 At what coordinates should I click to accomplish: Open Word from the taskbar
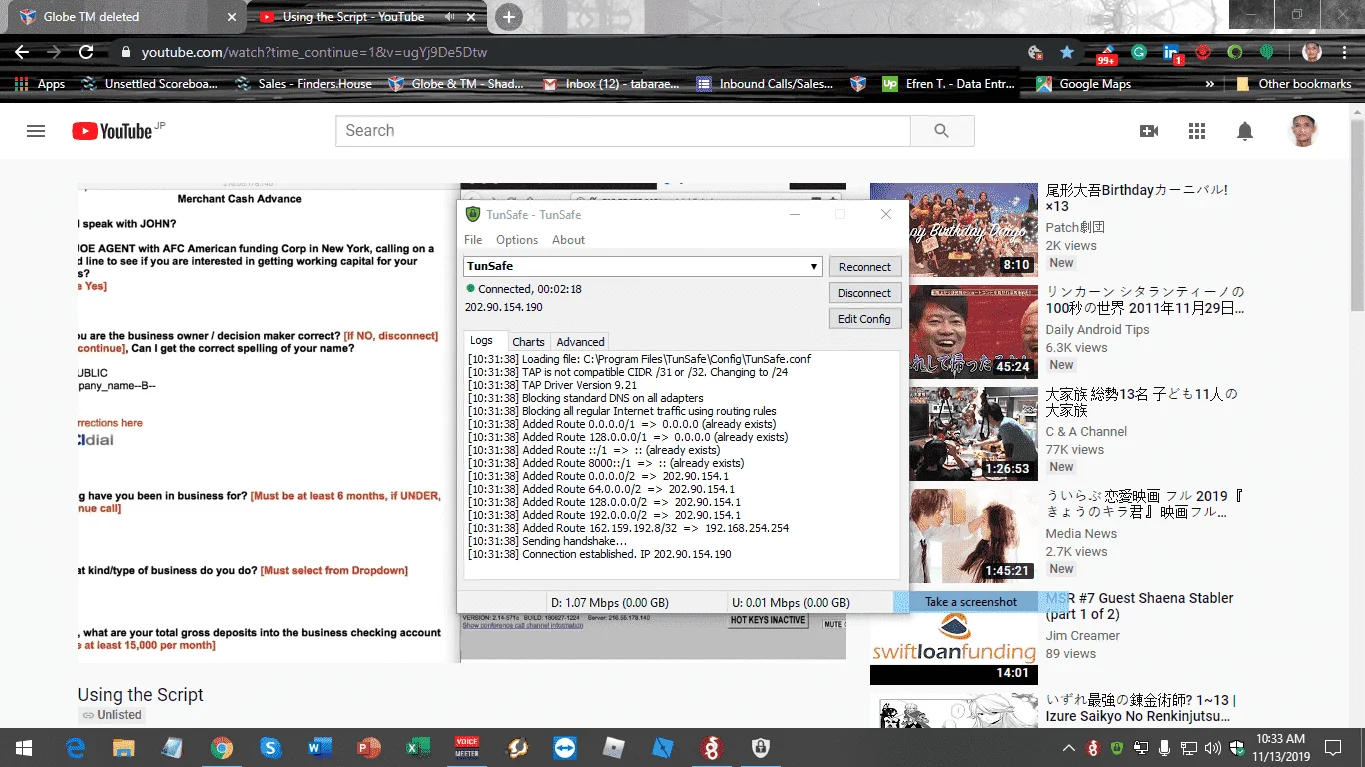coord(320,747)
